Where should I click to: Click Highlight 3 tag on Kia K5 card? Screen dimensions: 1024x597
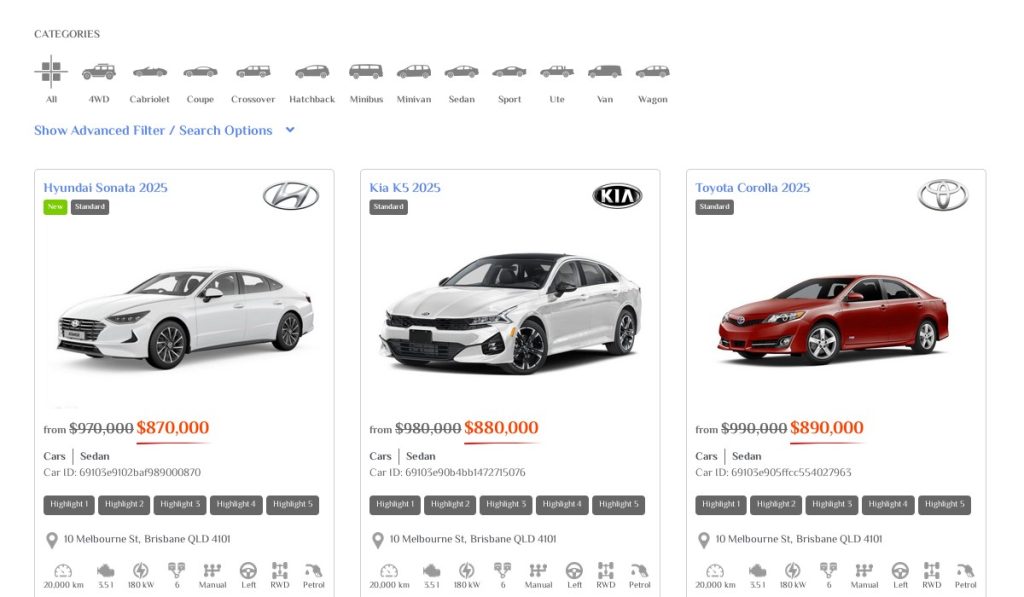pos(505,505)
